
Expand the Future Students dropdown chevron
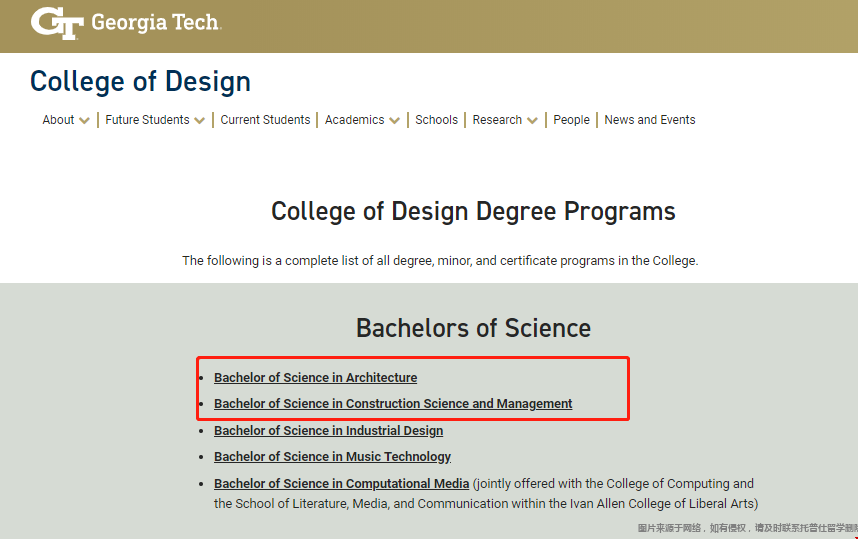point(199,120)
